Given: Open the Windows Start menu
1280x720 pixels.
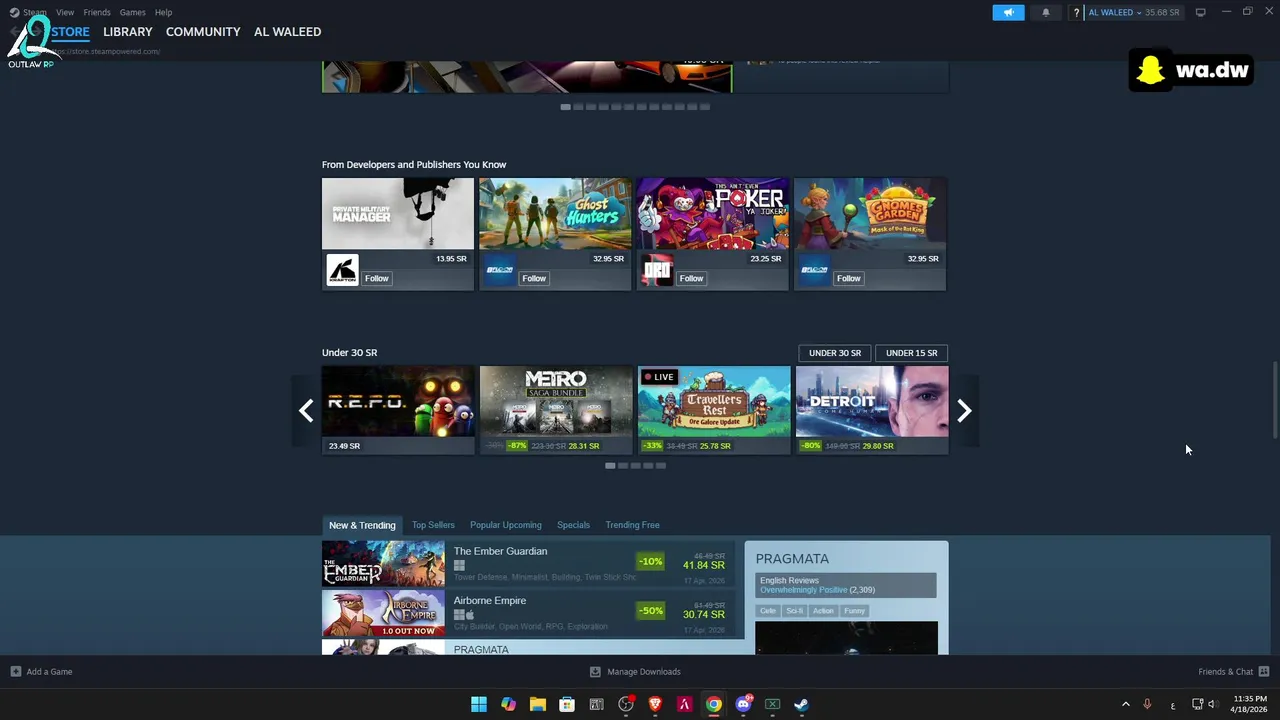Looking at the screenshot, I should (x=479, y=704).
